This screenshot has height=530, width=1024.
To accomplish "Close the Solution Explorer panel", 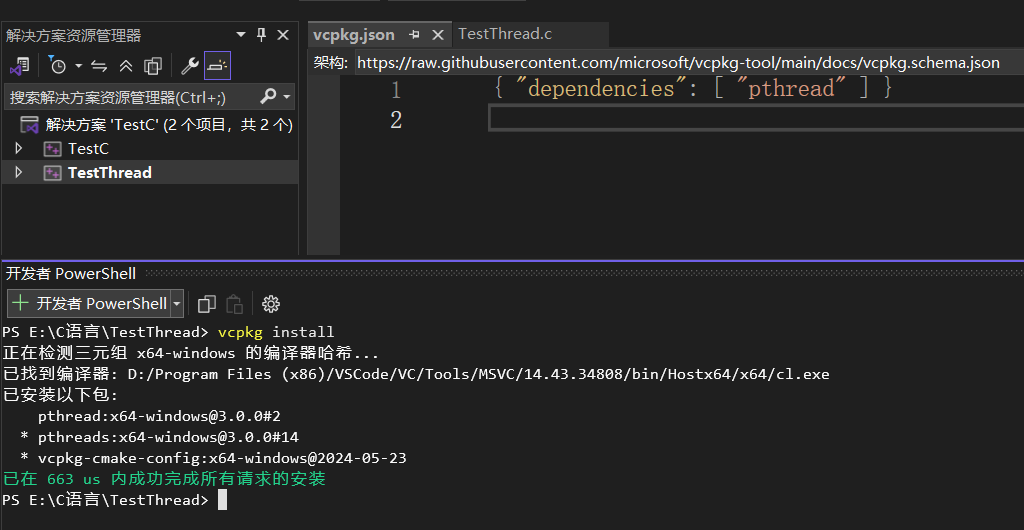I will coord(283,35).
